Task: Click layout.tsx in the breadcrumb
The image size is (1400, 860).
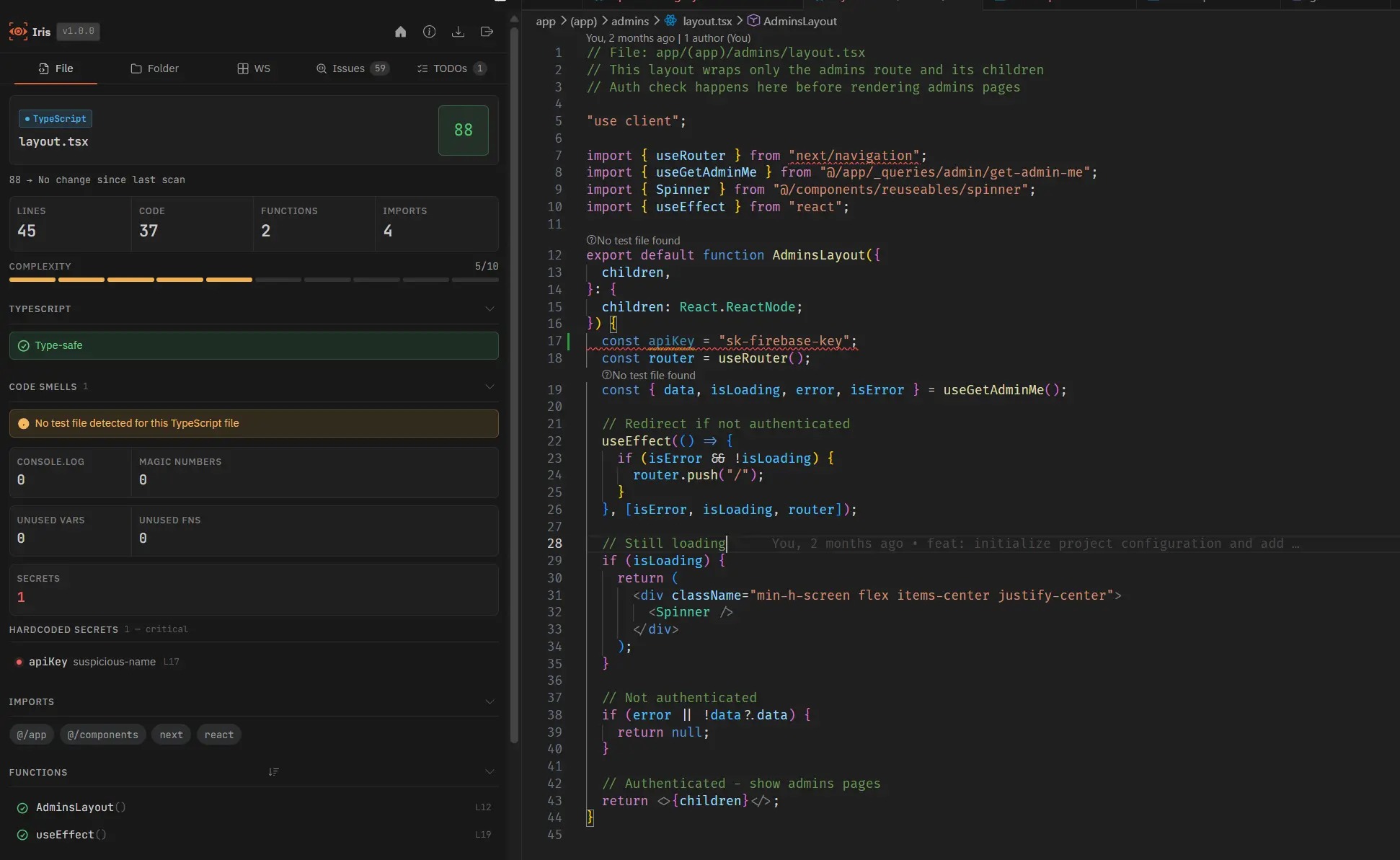Action: point(707,21)
